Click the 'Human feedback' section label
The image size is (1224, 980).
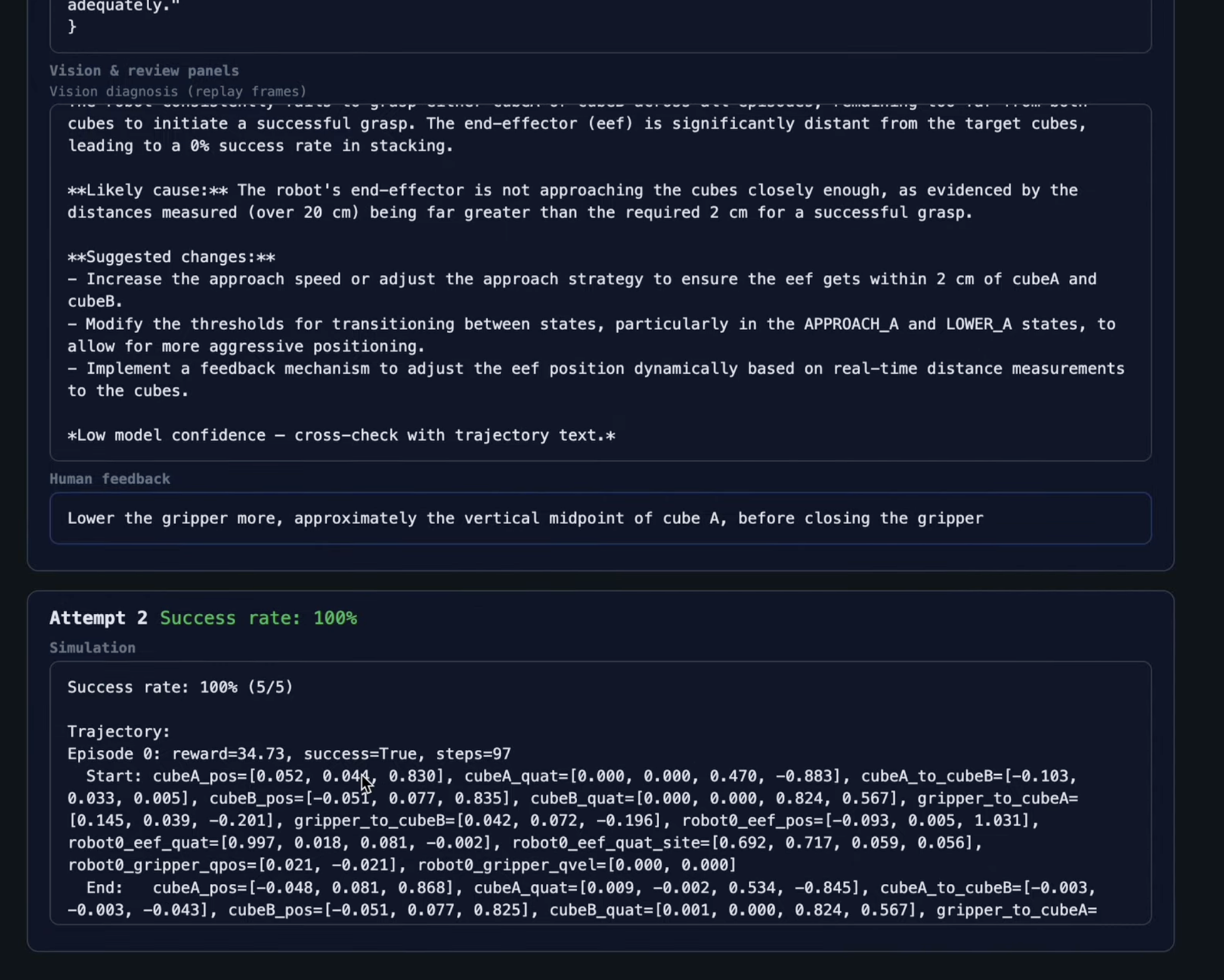click(110, 479)
